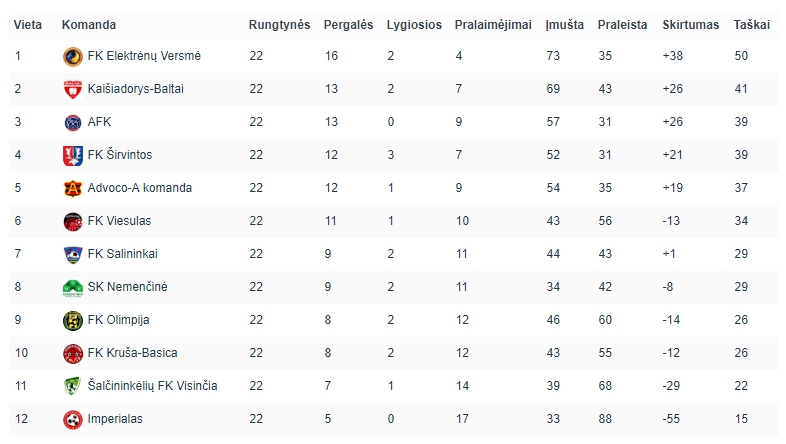
Task: Sort by the Pergalės column header
Action: click(348, 25)
